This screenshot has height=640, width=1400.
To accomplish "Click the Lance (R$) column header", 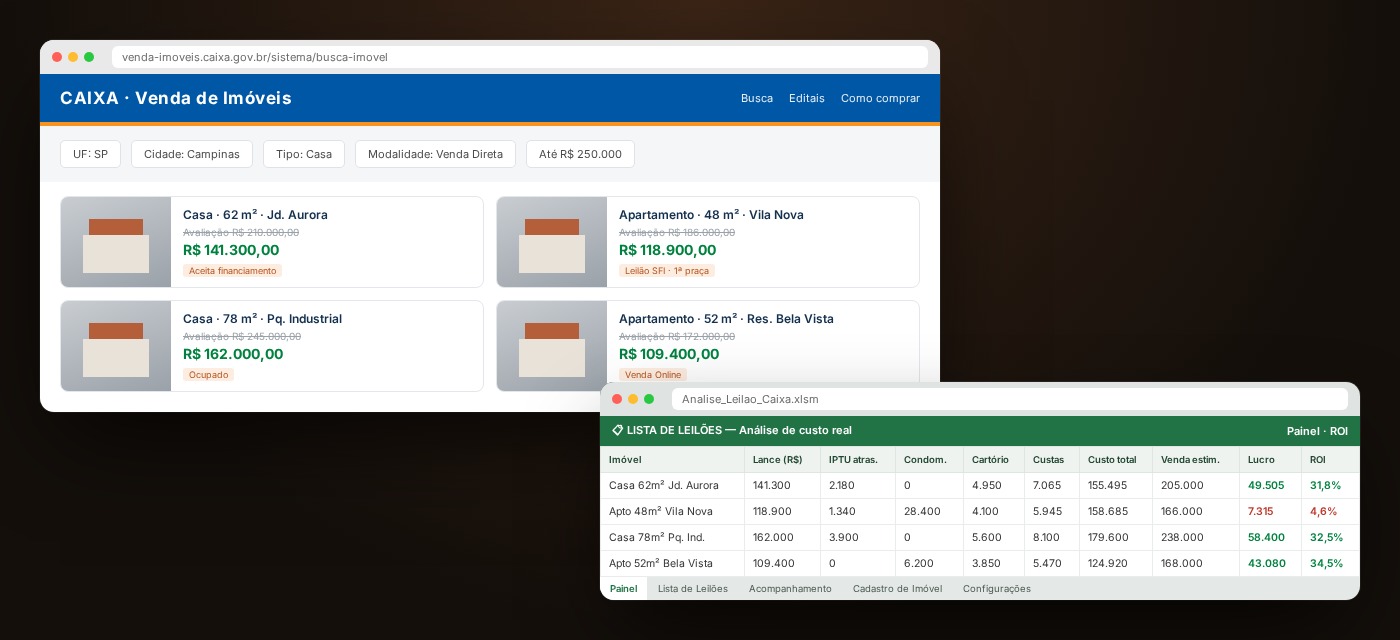I will coord(782,460).
